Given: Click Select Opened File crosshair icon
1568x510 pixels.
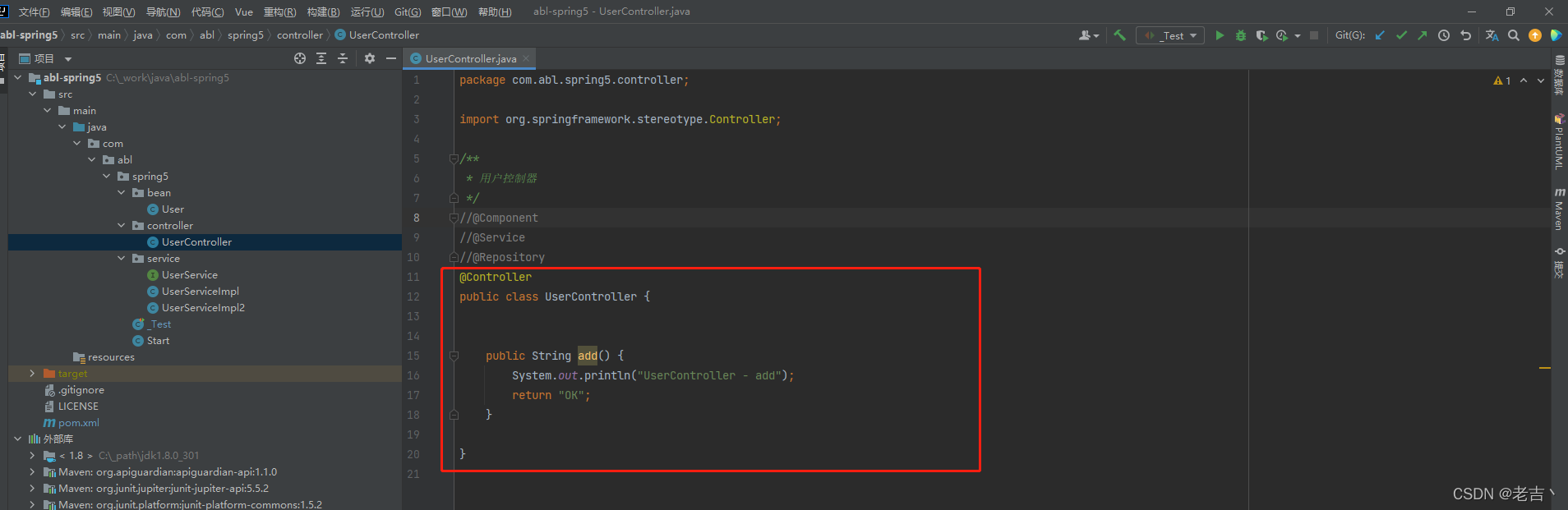Looking at the screenshot, I should pos(300,58).
